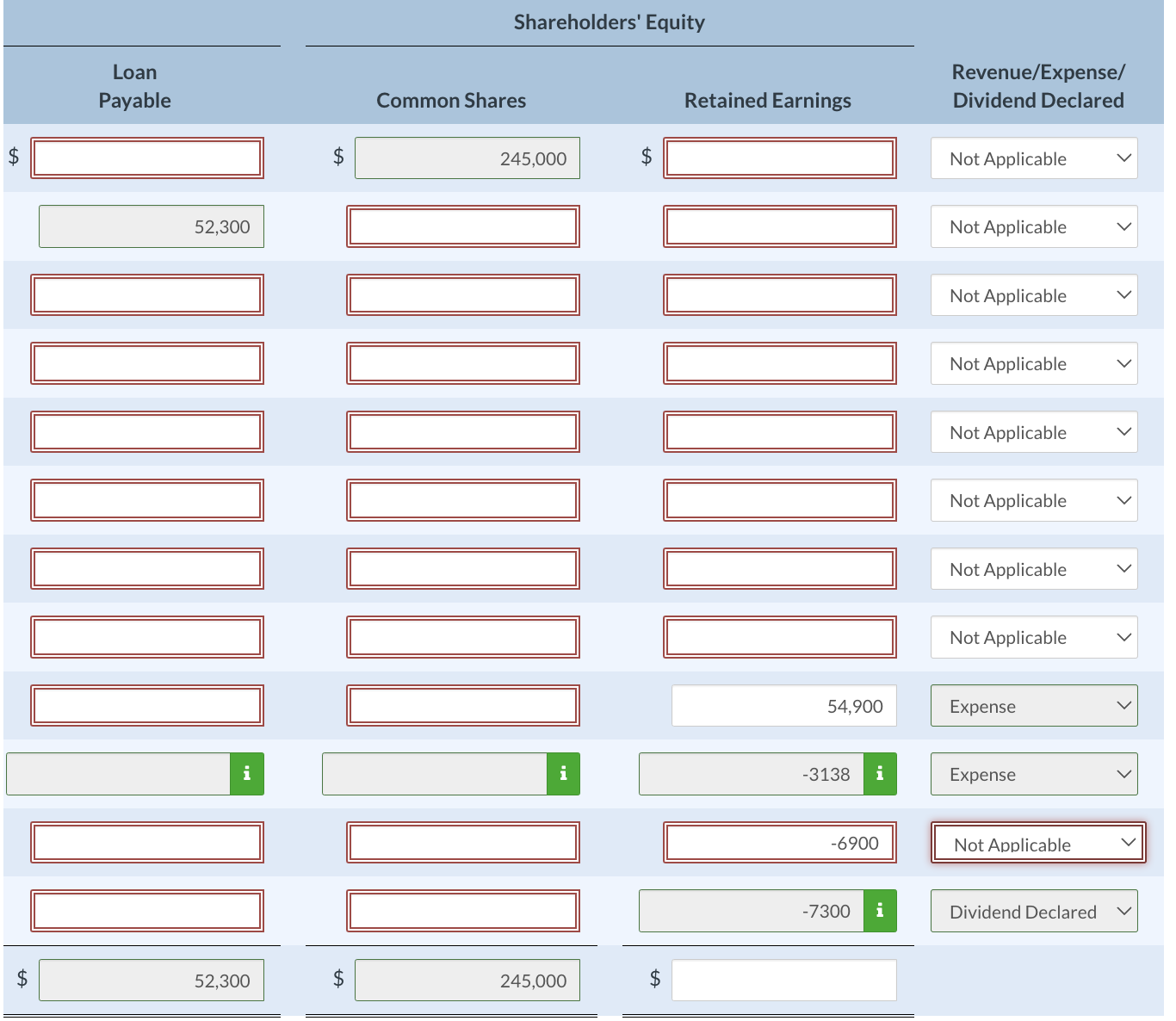1176x1021 pixels.
Task: Click the info icon in the Common Shares field of the -3138 row
Action: pos(563,774)
